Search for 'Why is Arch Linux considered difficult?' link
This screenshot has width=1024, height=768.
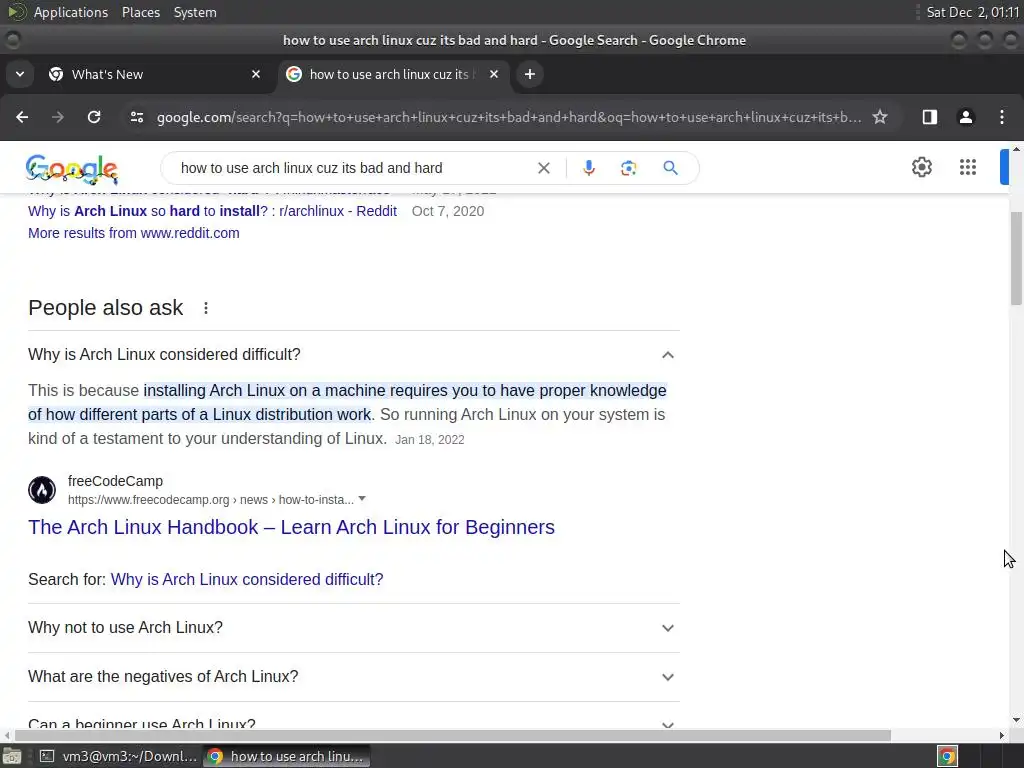coord(247,579)
